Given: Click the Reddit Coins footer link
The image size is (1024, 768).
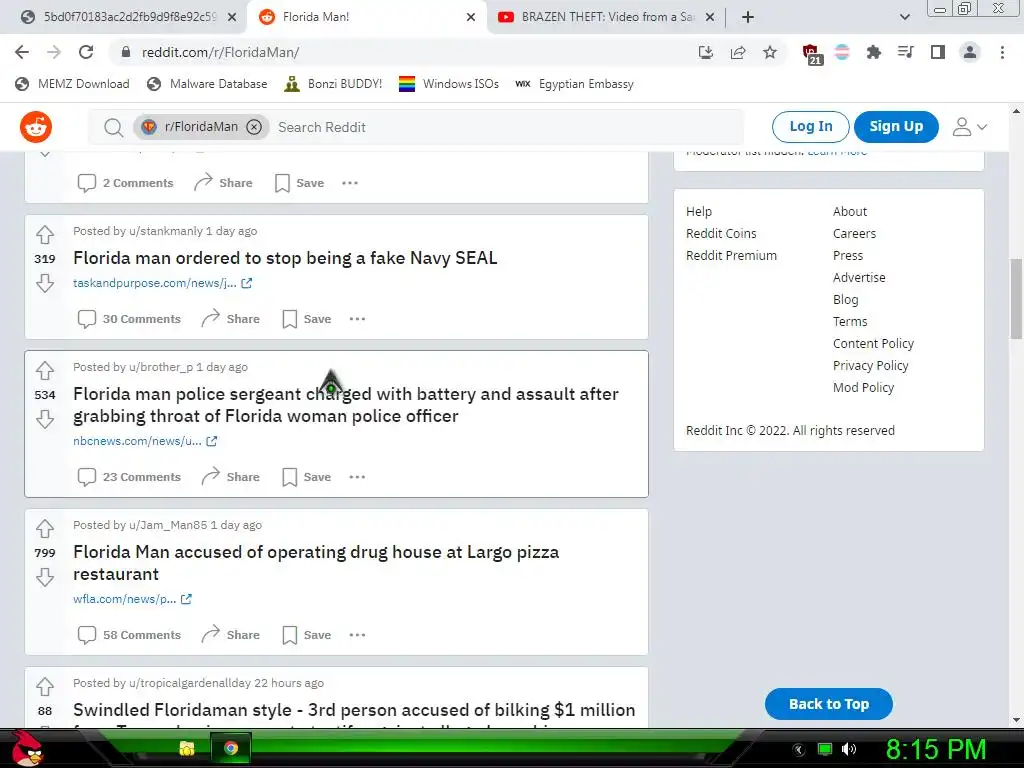Looking at the screenshot, I should (721, 234).
